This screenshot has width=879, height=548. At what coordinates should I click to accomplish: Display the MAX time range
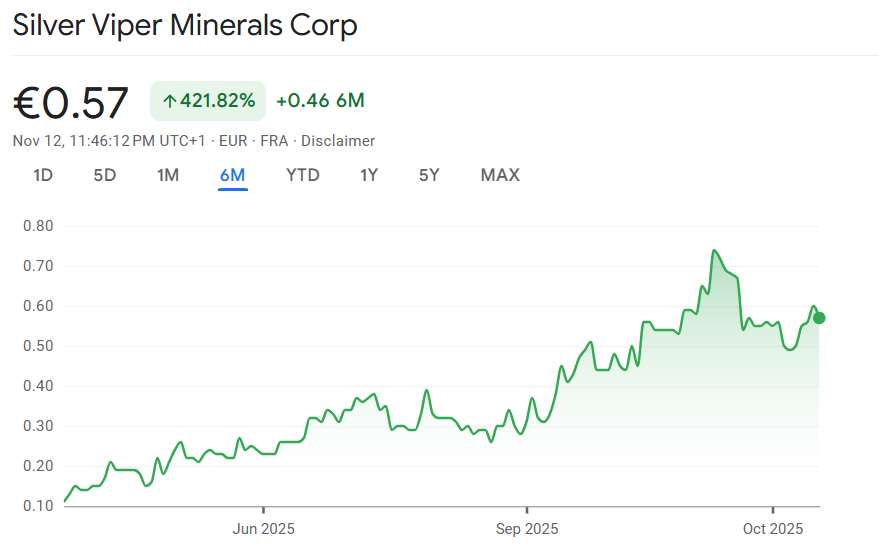500,175
